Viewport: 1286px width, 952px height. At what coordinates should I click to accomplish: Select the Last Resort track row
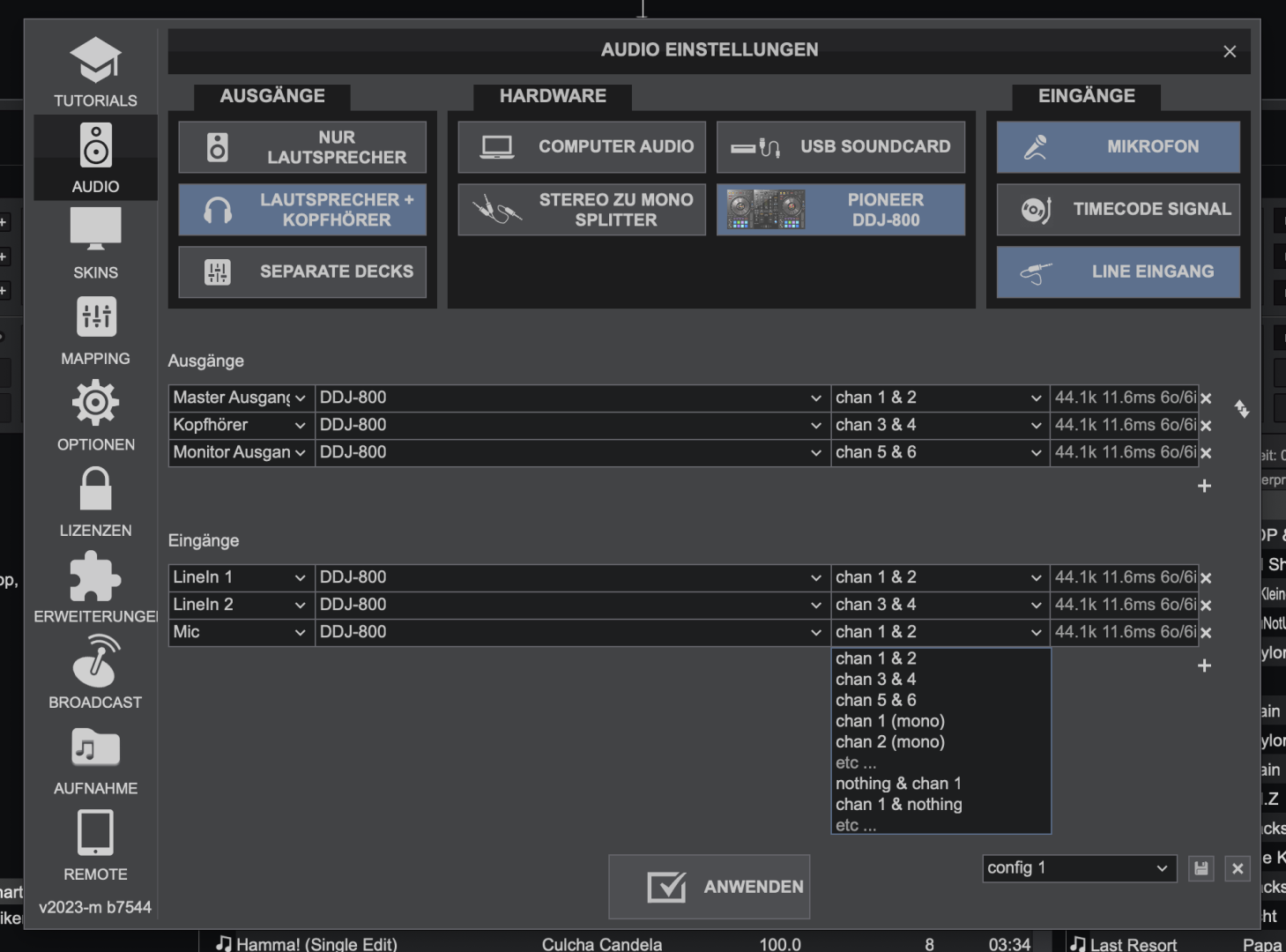(1176, 944)
